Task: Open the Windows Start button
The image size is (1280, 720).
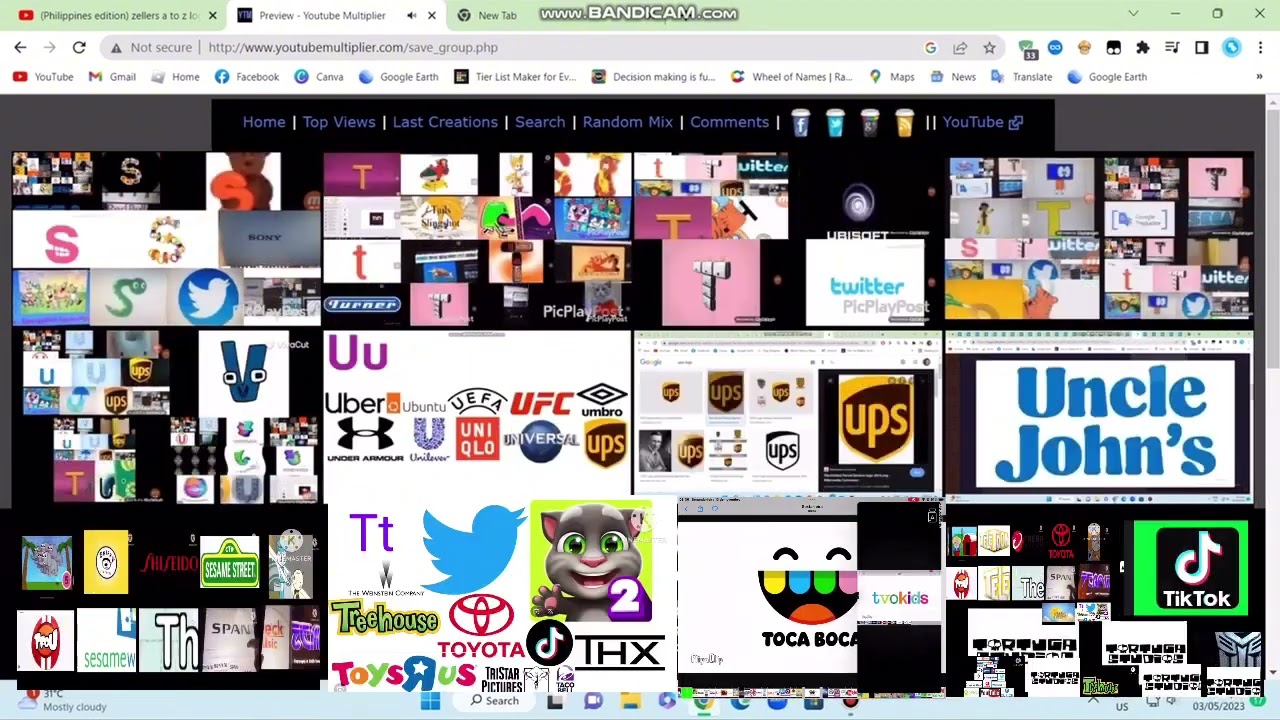Action: click(x=430, y=701)
